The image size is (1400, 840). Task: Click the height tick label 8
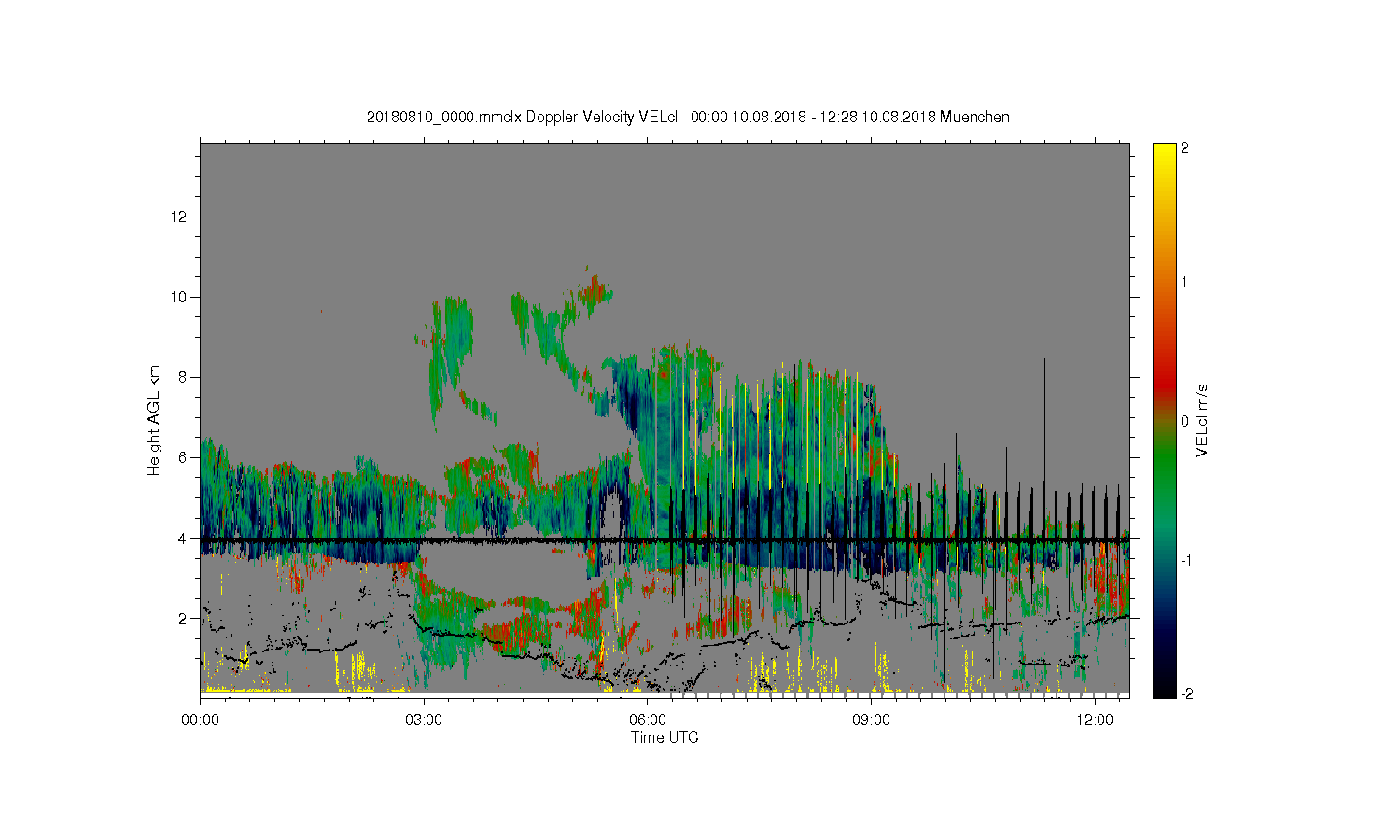[184, 377]
